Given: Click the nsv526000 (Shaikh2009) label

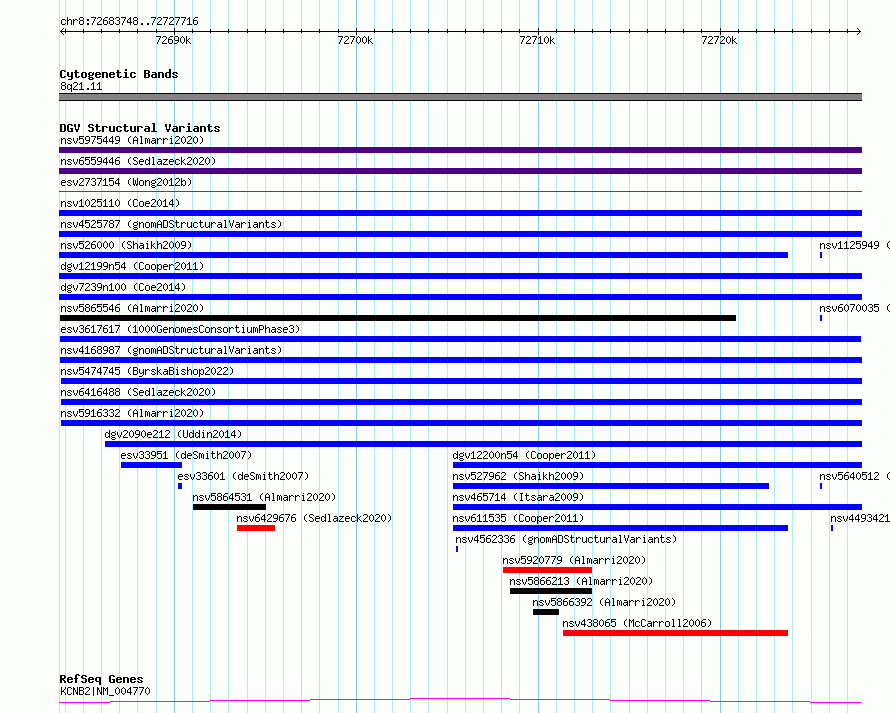Looking at the screenshot, I should 126,245.
